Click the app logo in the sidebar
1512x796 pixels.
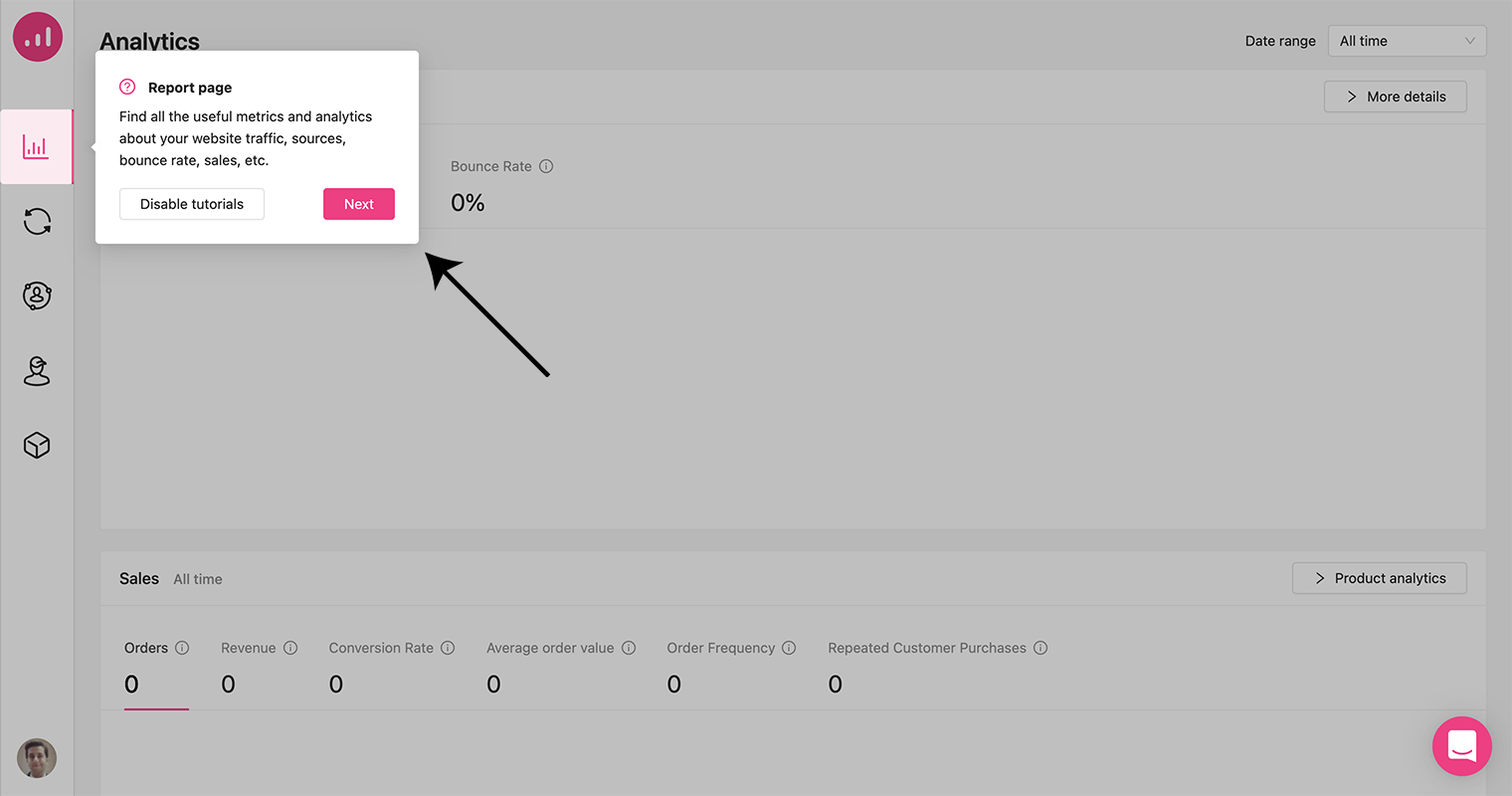(38, 37)
